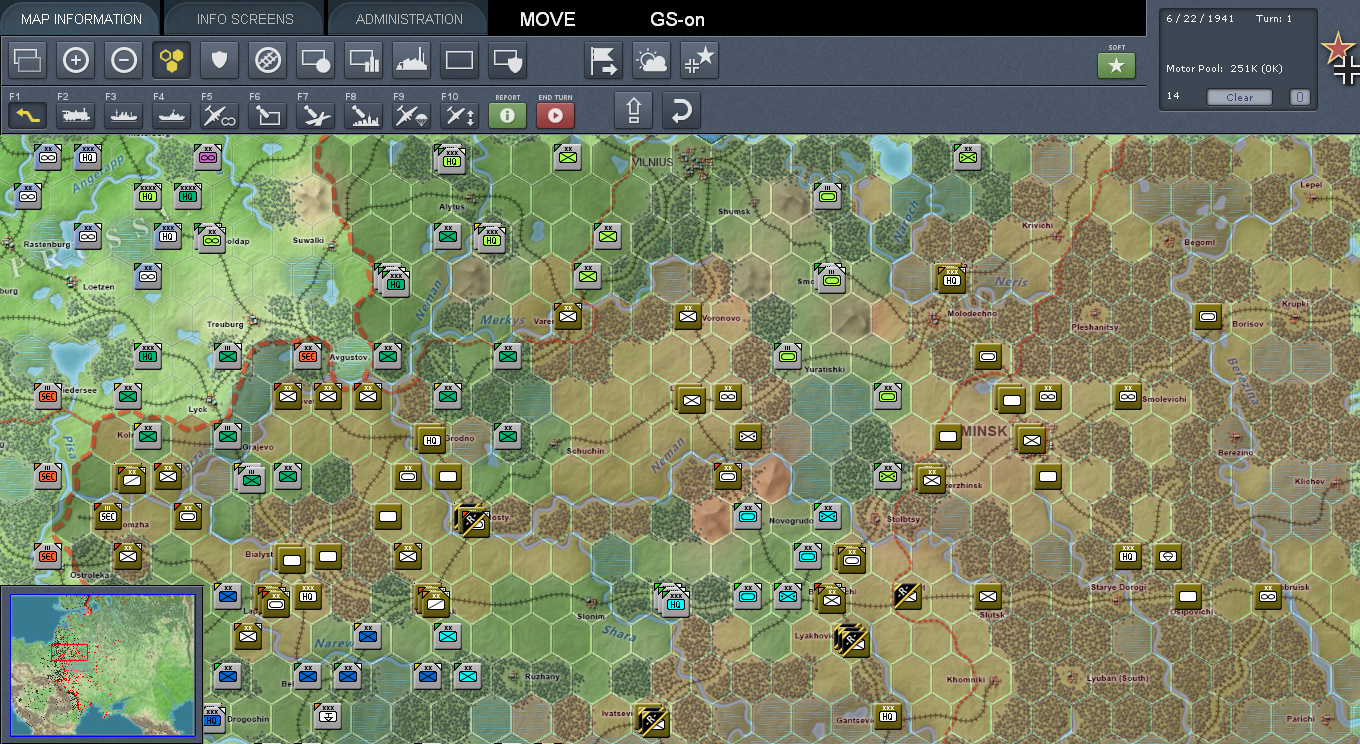This screenshot has height=744, width=1360.
Task: Click the Begoml town label
Action: (1199, 242)
